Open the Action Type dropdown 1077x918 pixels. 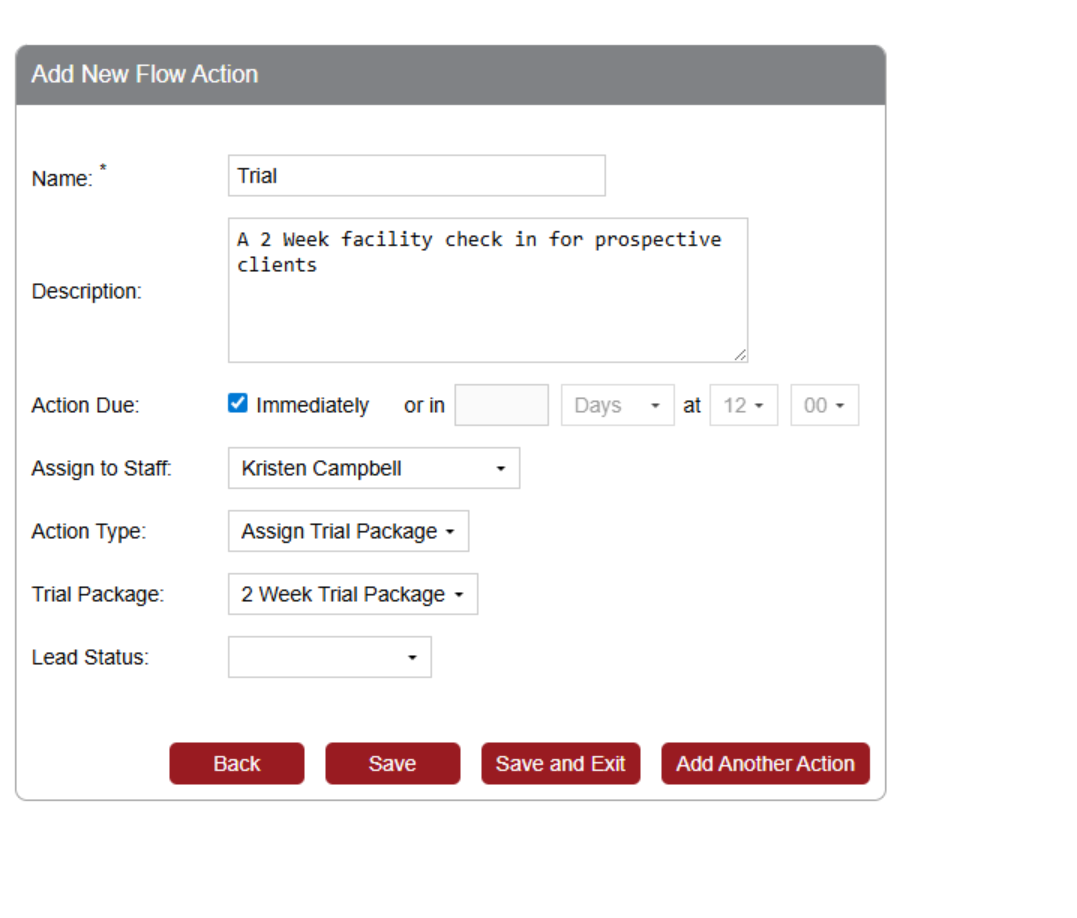click(348, 531)
